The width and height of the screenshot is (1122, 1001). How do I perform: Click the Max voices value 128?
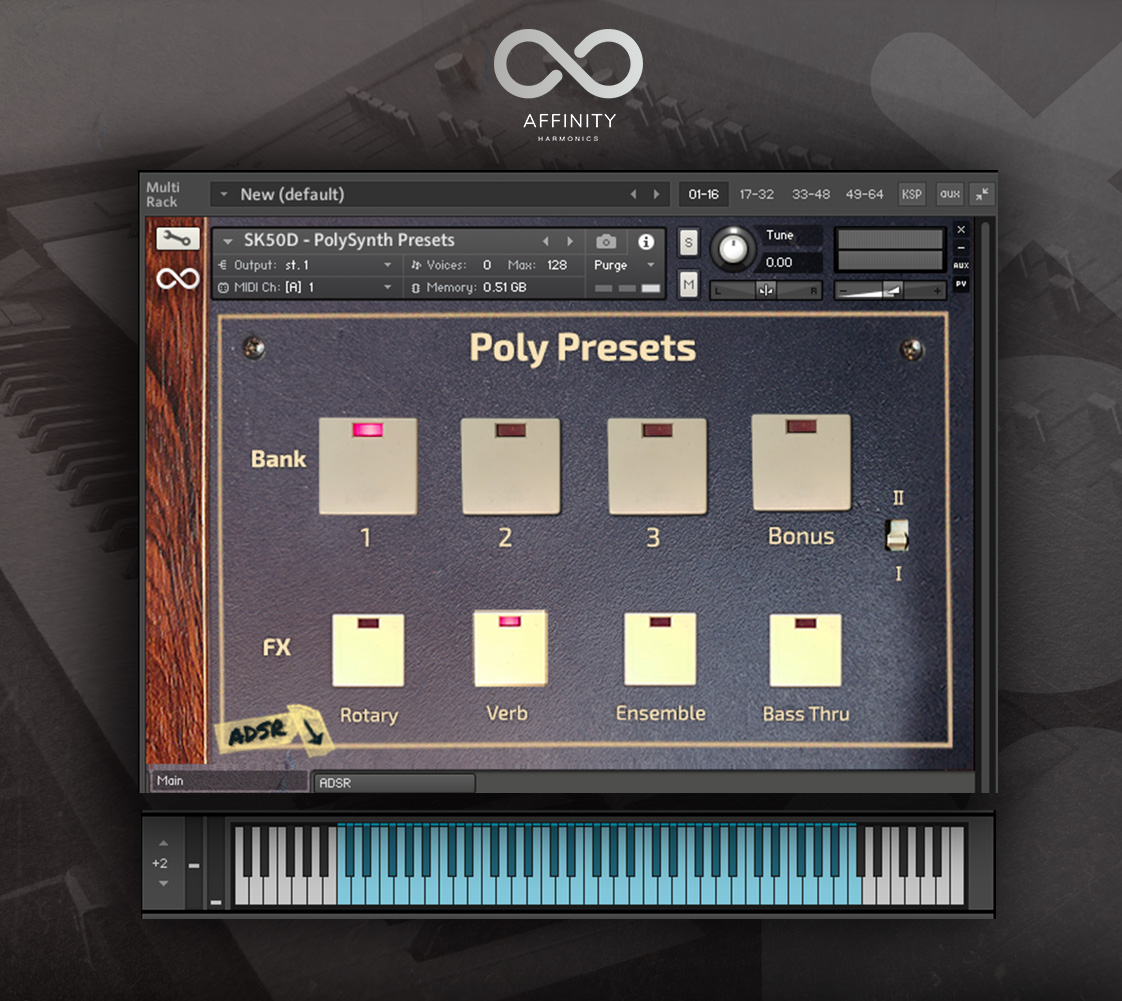pos(557,265)
